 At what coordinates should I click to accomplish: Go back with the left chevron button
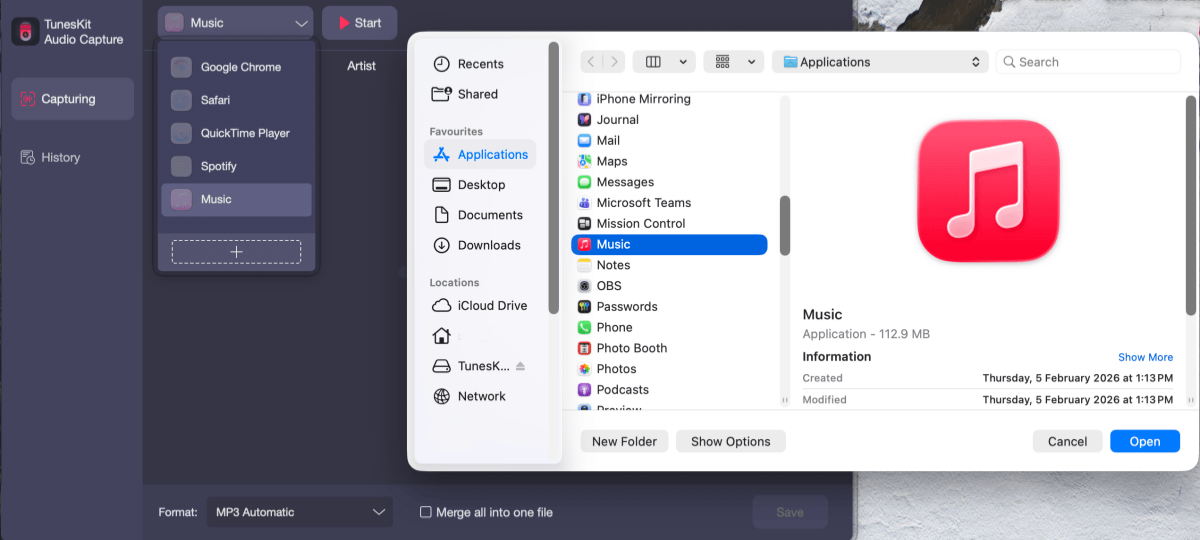592,62
